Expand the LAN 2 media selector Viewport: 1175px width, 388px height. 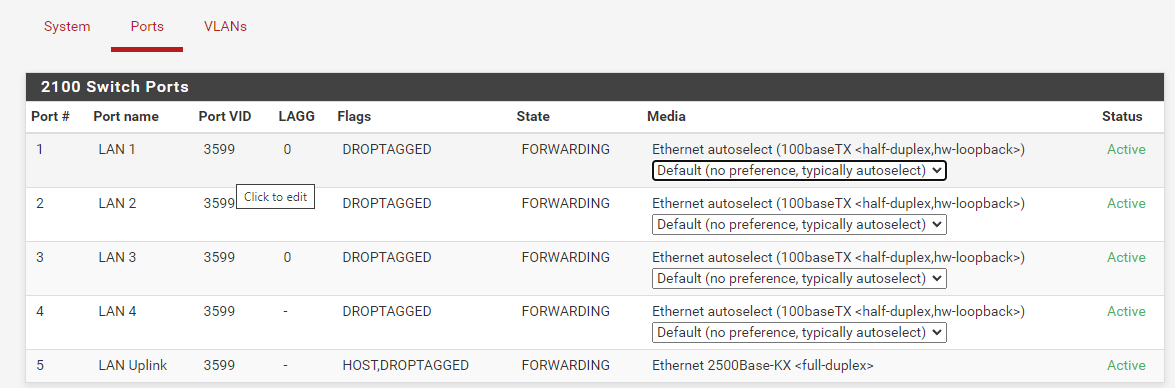799,225
